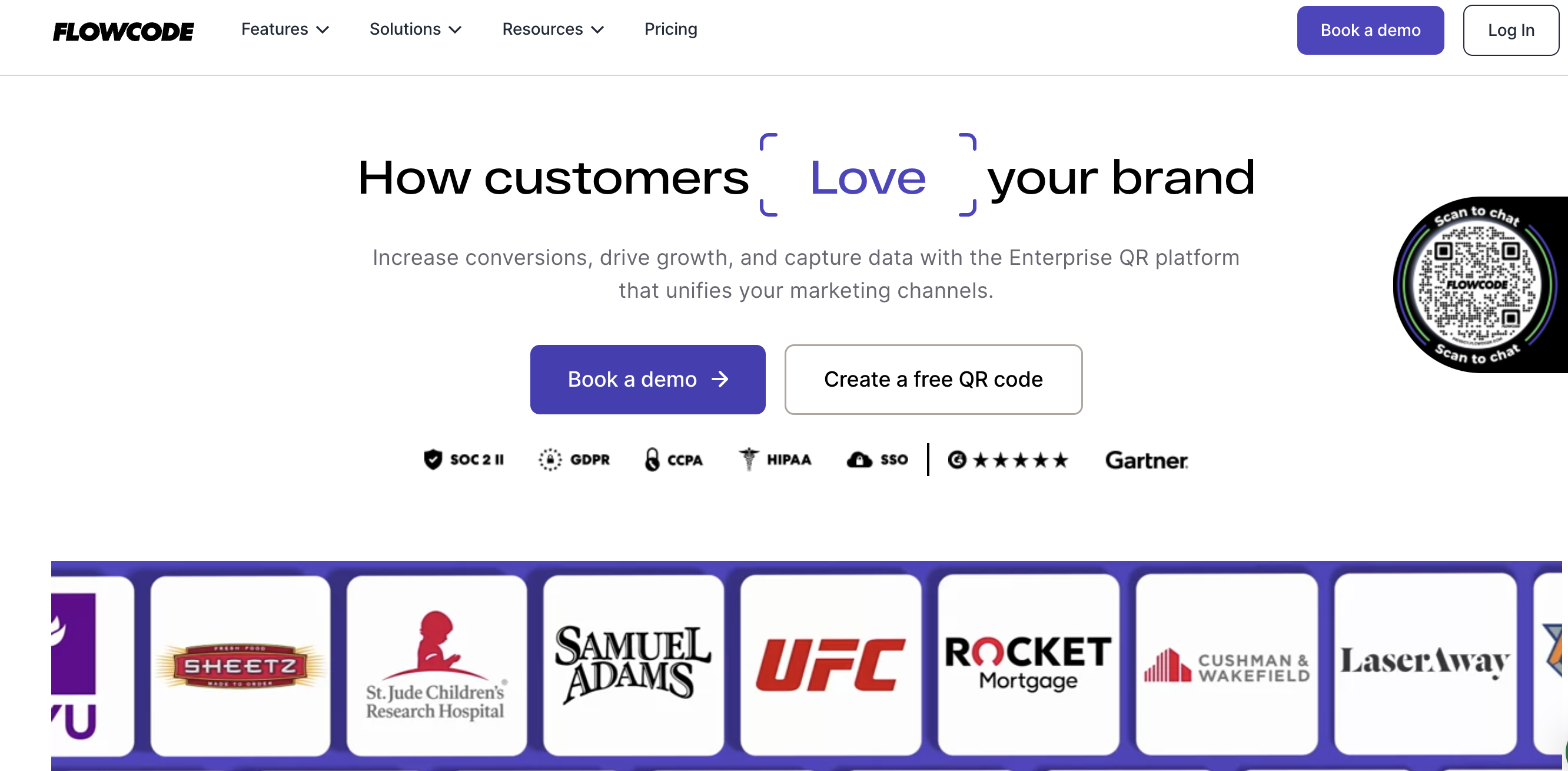Open the Resources dropdown
Screen dimensions: 1568x771
[553, 29]
